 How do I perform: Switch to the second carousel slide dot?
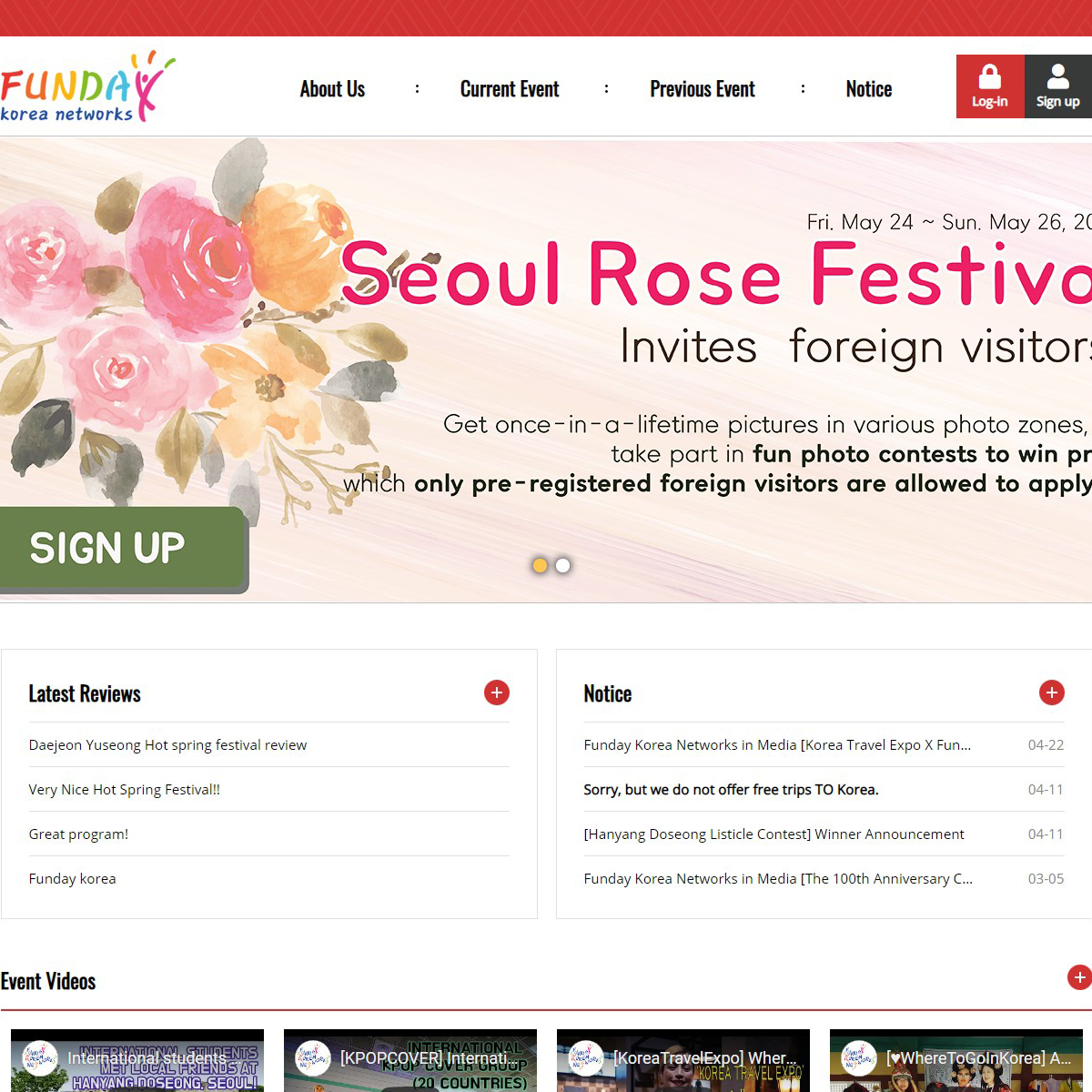pyautogui.click(x=563, y=565)
